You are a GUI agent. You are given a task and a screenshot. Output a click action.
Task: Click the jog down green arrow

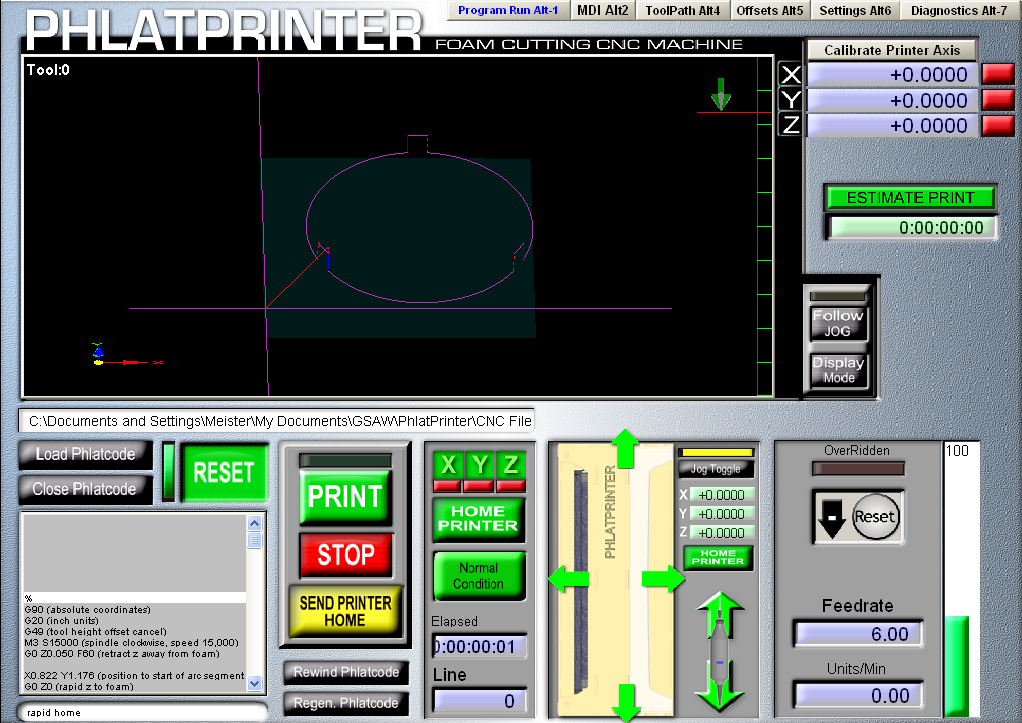(x=626, y=701)
